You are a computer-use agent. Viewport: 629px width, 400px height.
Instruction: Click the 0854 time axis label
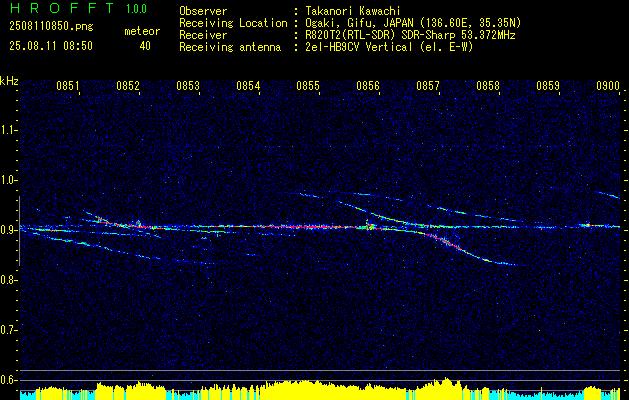(x=248, y=86)
